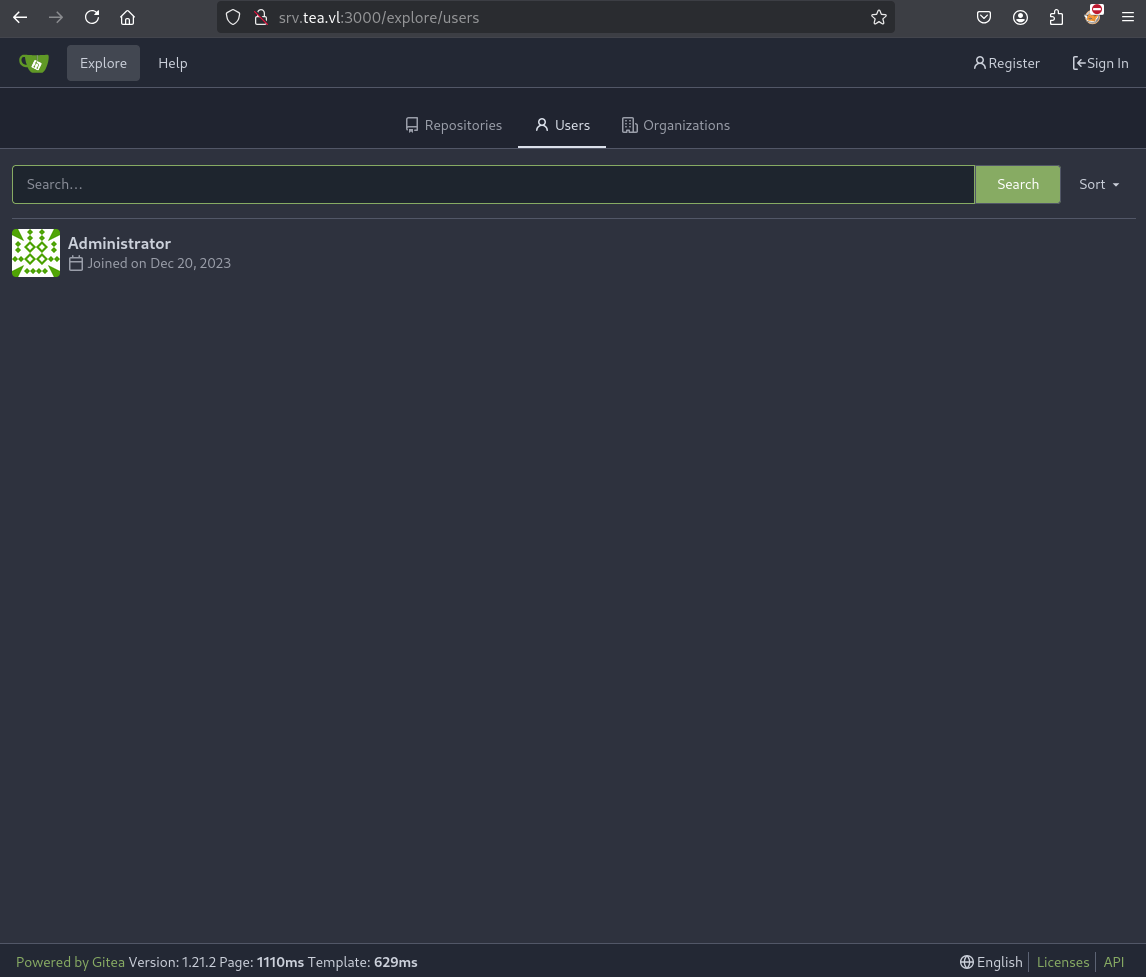Select the Users tab

562,125
